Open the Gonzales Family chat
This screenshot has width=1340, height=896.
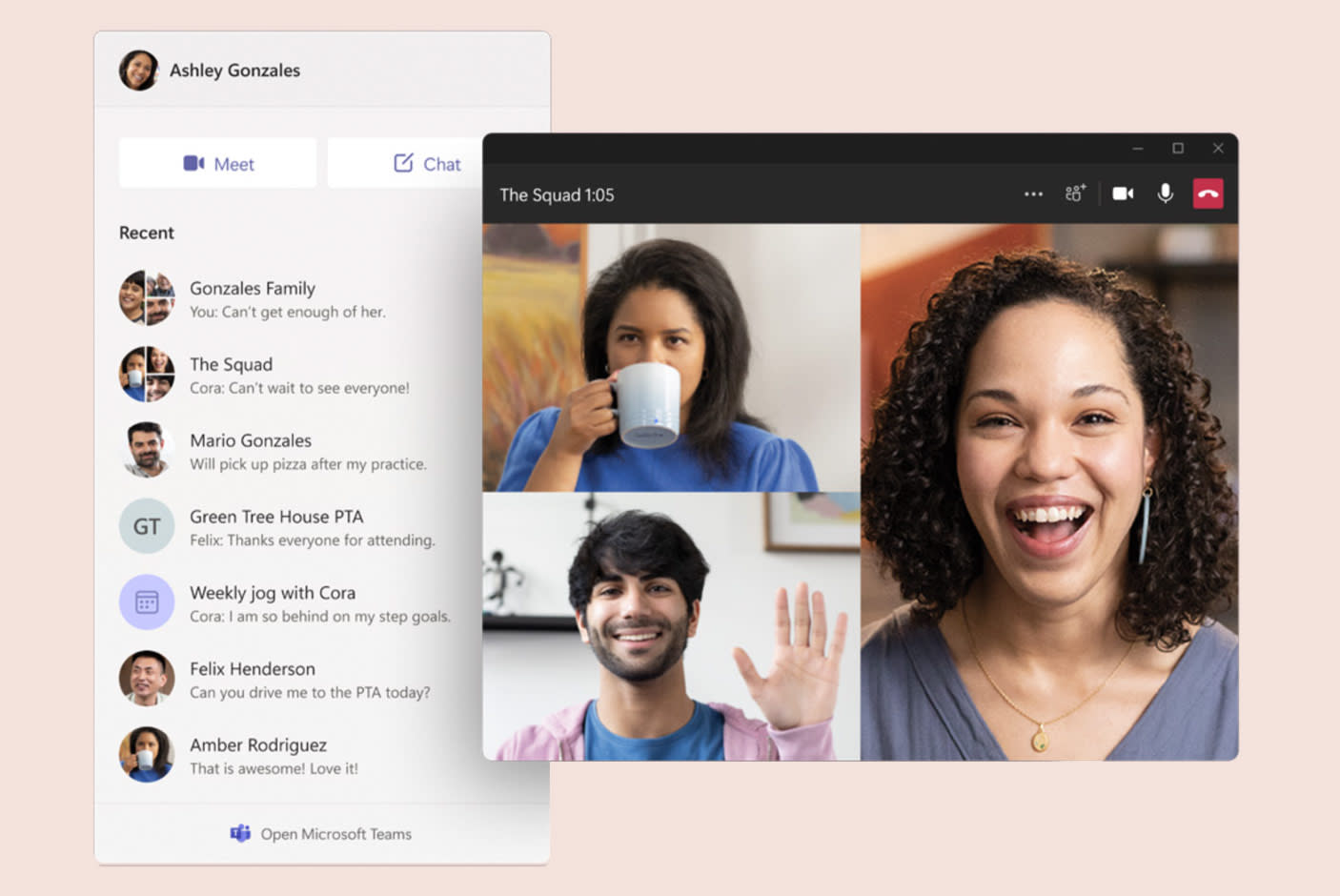click(x=253, y=298)
